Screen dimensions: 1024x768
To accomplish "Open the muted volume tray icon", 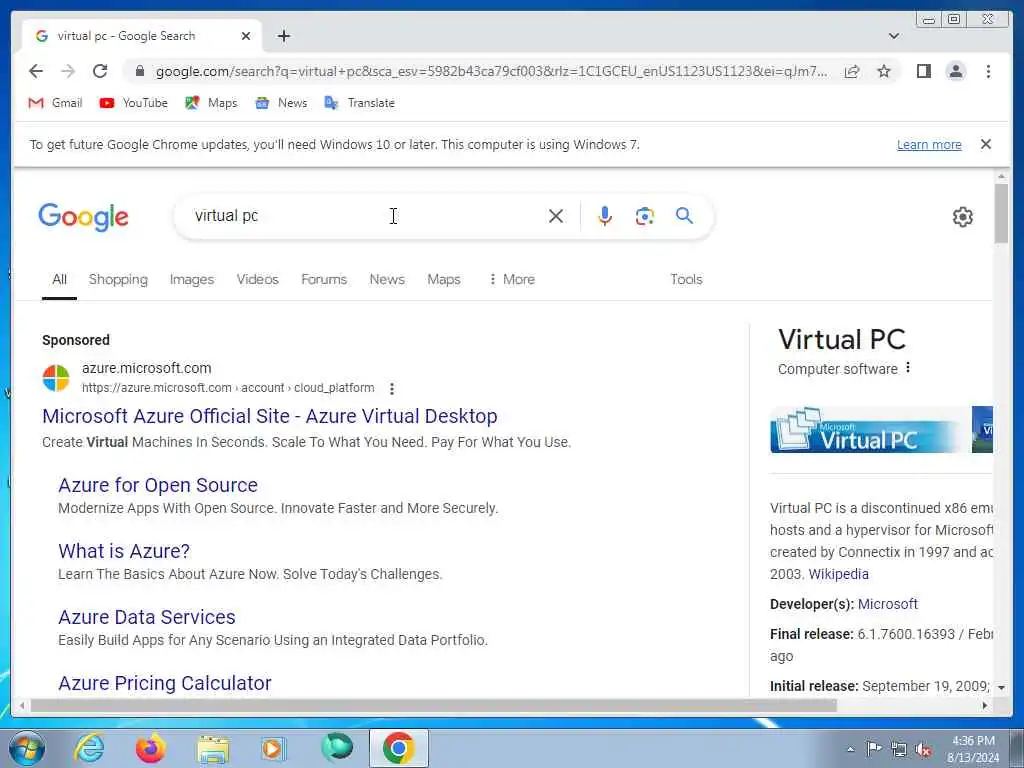I will click(x=923, y=749).
